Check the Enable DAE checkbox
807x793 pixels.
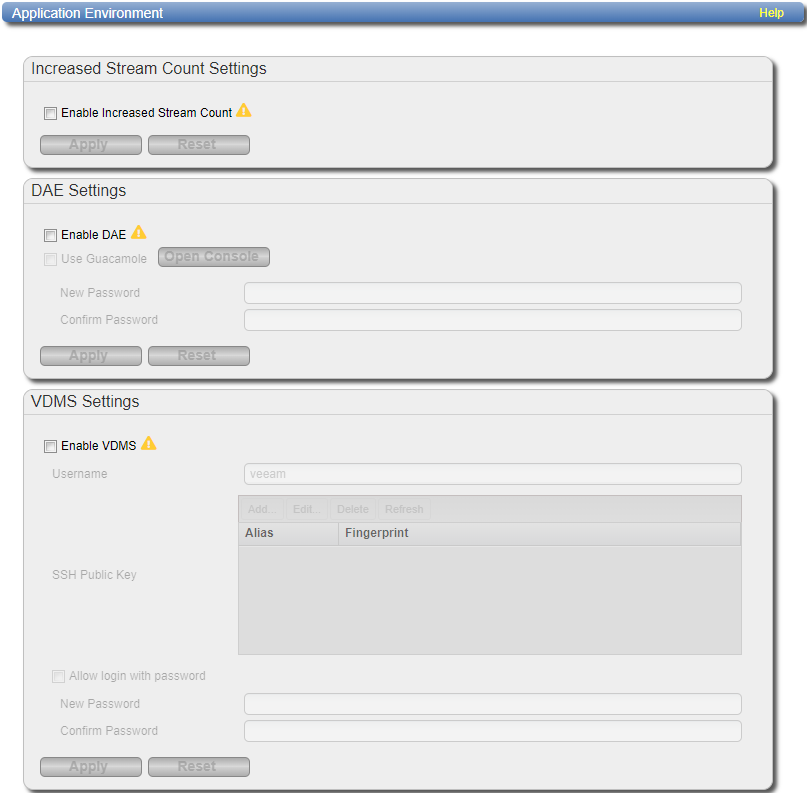(x=50, y=235)
